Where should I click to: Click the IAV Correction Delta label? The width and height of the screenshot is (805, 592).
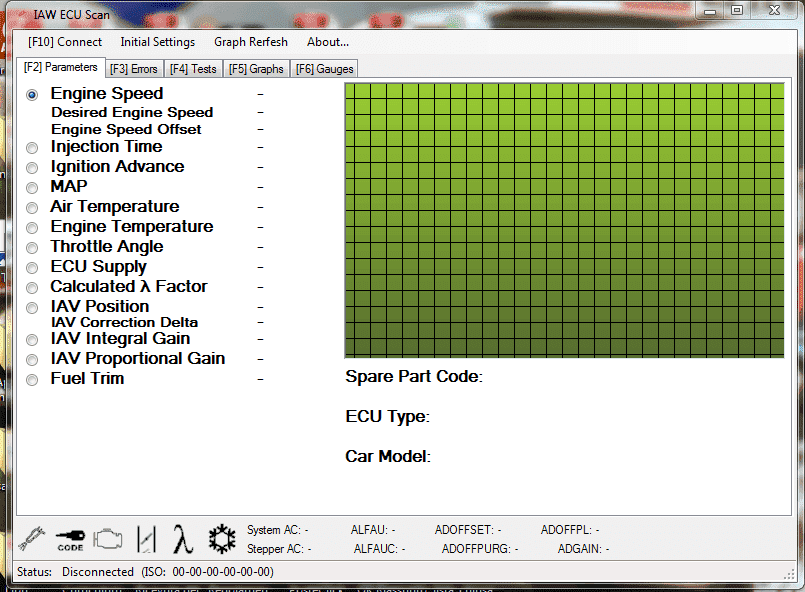pos(124,322)
